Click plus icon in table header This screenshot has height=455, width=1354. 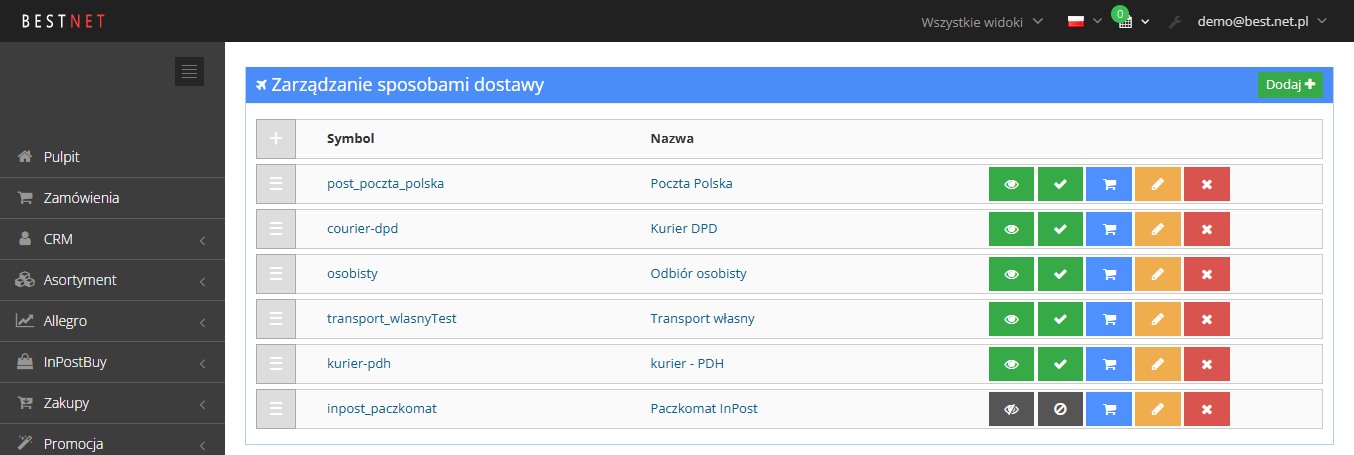click(276, 139)
